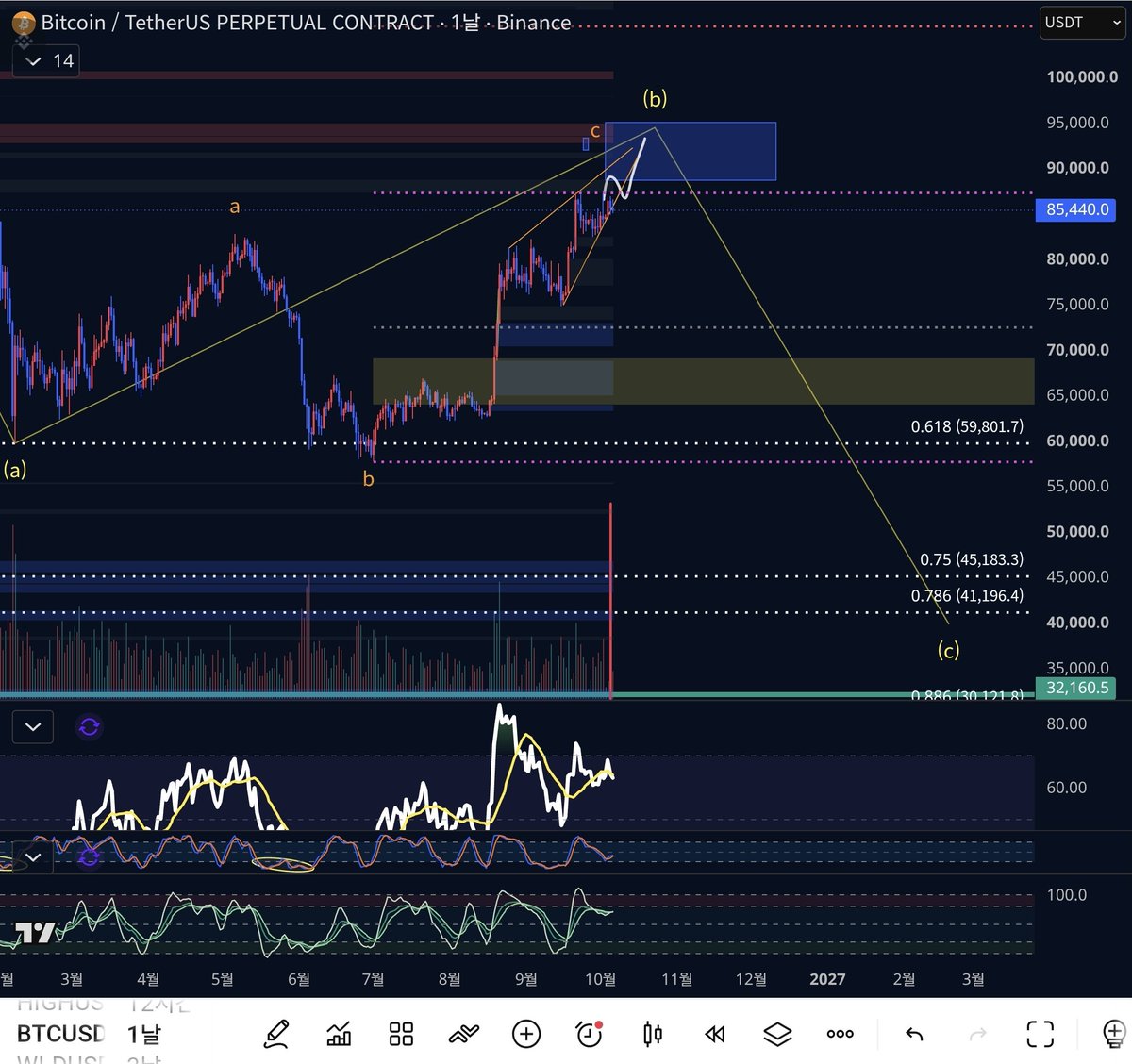Viewport: 1132px width, 1064px height.
Task: Tap the TradingView logo on the chart
Action: tap(36, 933)
